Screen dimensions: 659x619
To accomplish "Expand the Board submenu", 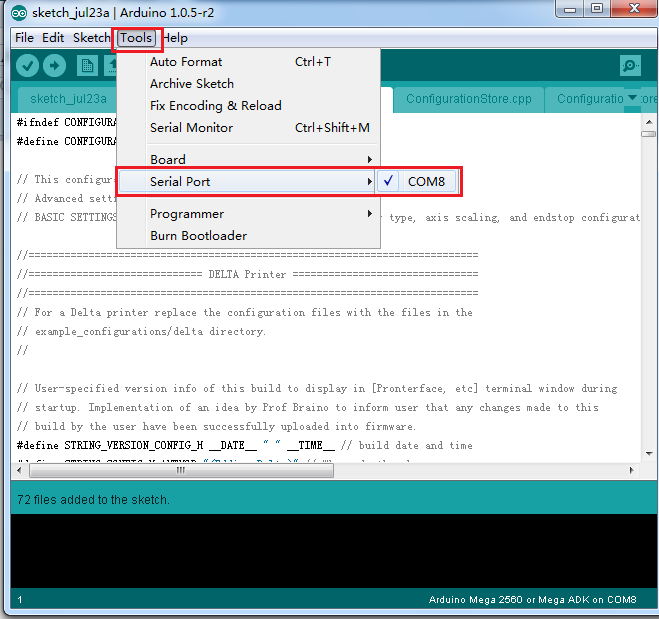I will pyautogui.click(x=248, y=160).
